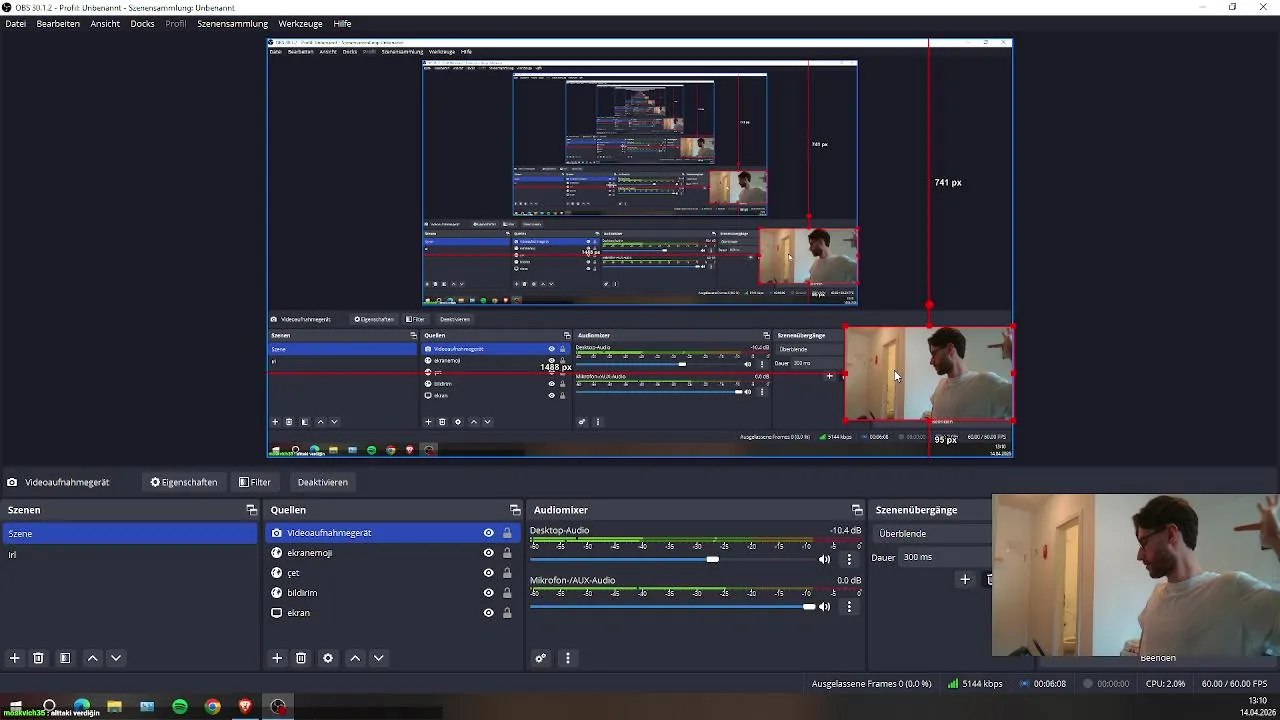Click the Filter button
This screenshot has height=720, width=1280.
coord(255,482)
